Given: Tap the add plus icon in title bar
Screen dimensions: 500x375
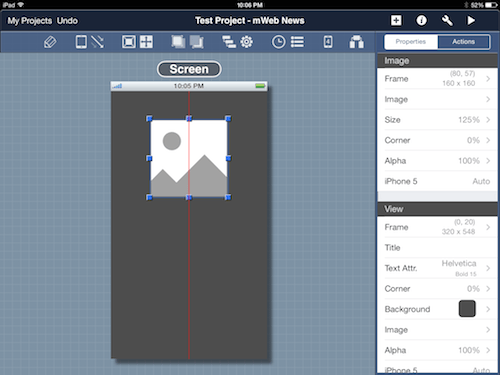Looking at the screenshot, I should coord(396,21).
